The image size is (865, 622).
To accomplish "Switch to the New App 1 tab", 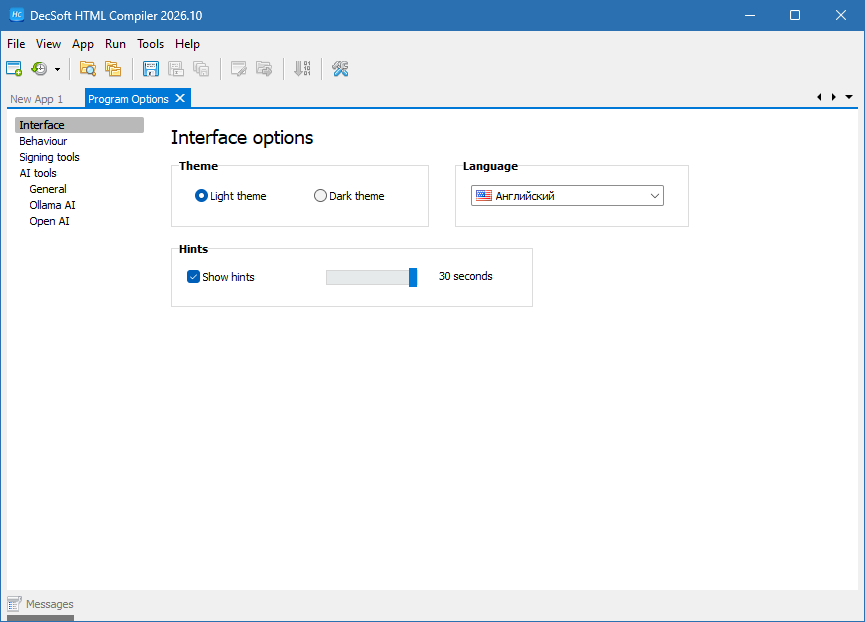I will coord(37,99).
